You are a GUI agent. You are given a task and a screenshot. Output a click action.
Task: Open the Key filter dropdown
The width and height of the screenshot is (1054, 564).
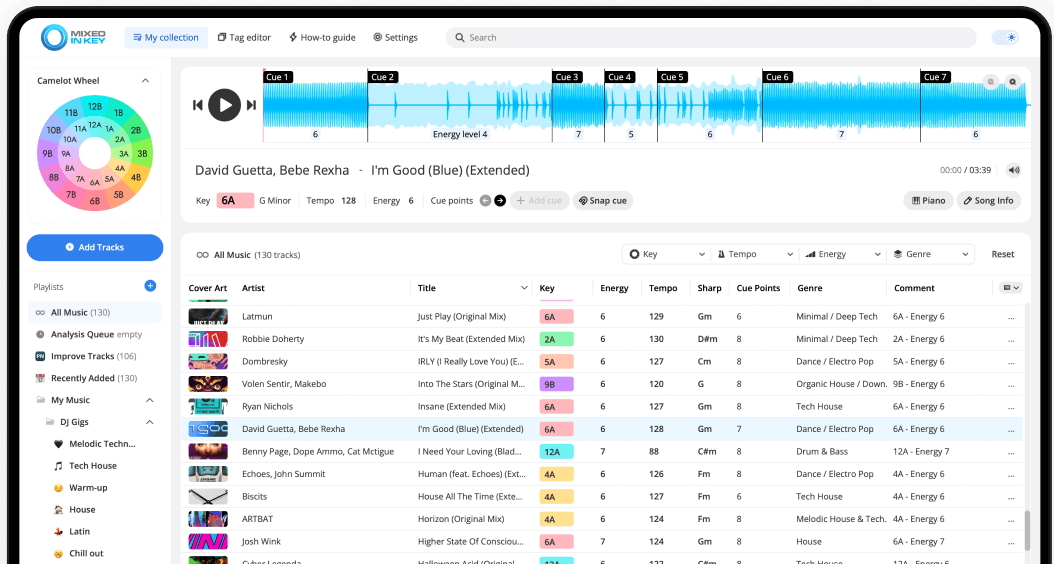click(x=666, y=255)
